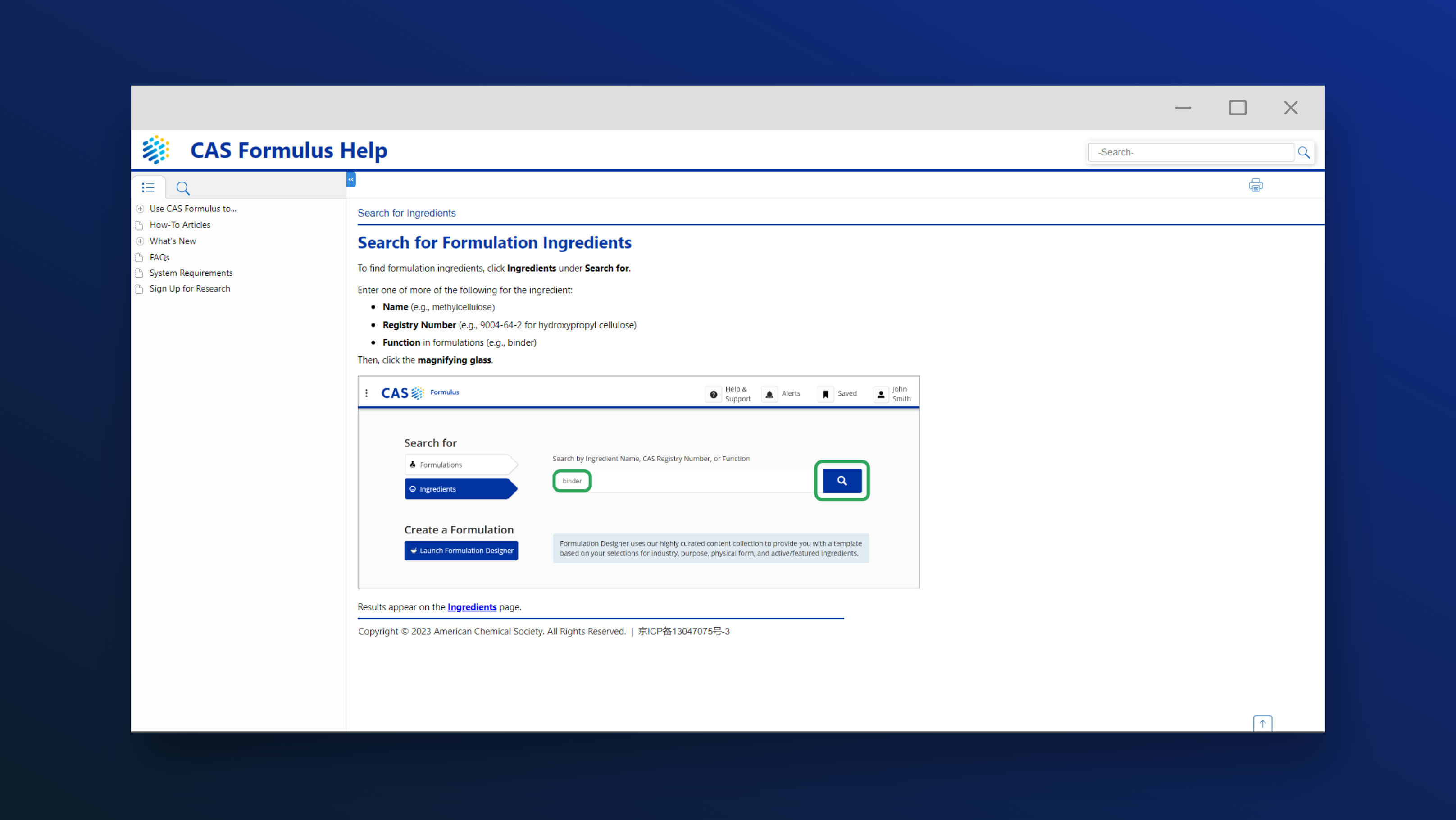Switch to the sidebar search tab

[182, 187]
